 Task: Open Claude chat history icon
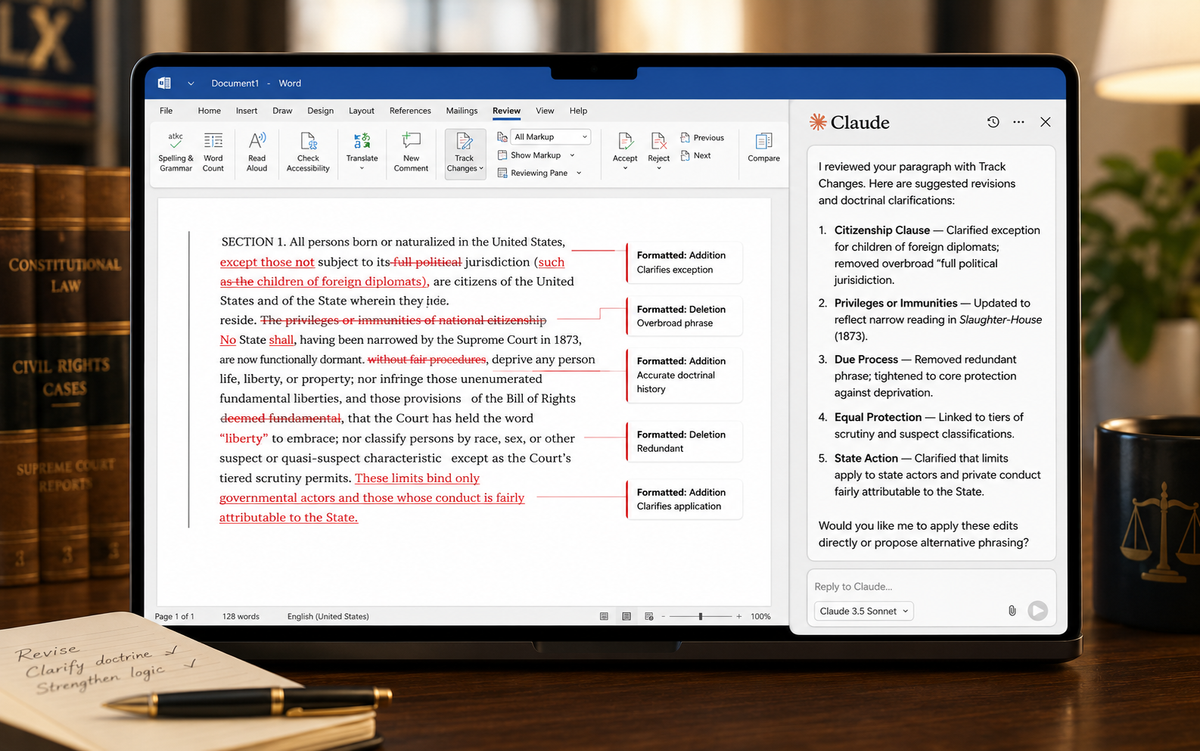[x=993, y=122]
